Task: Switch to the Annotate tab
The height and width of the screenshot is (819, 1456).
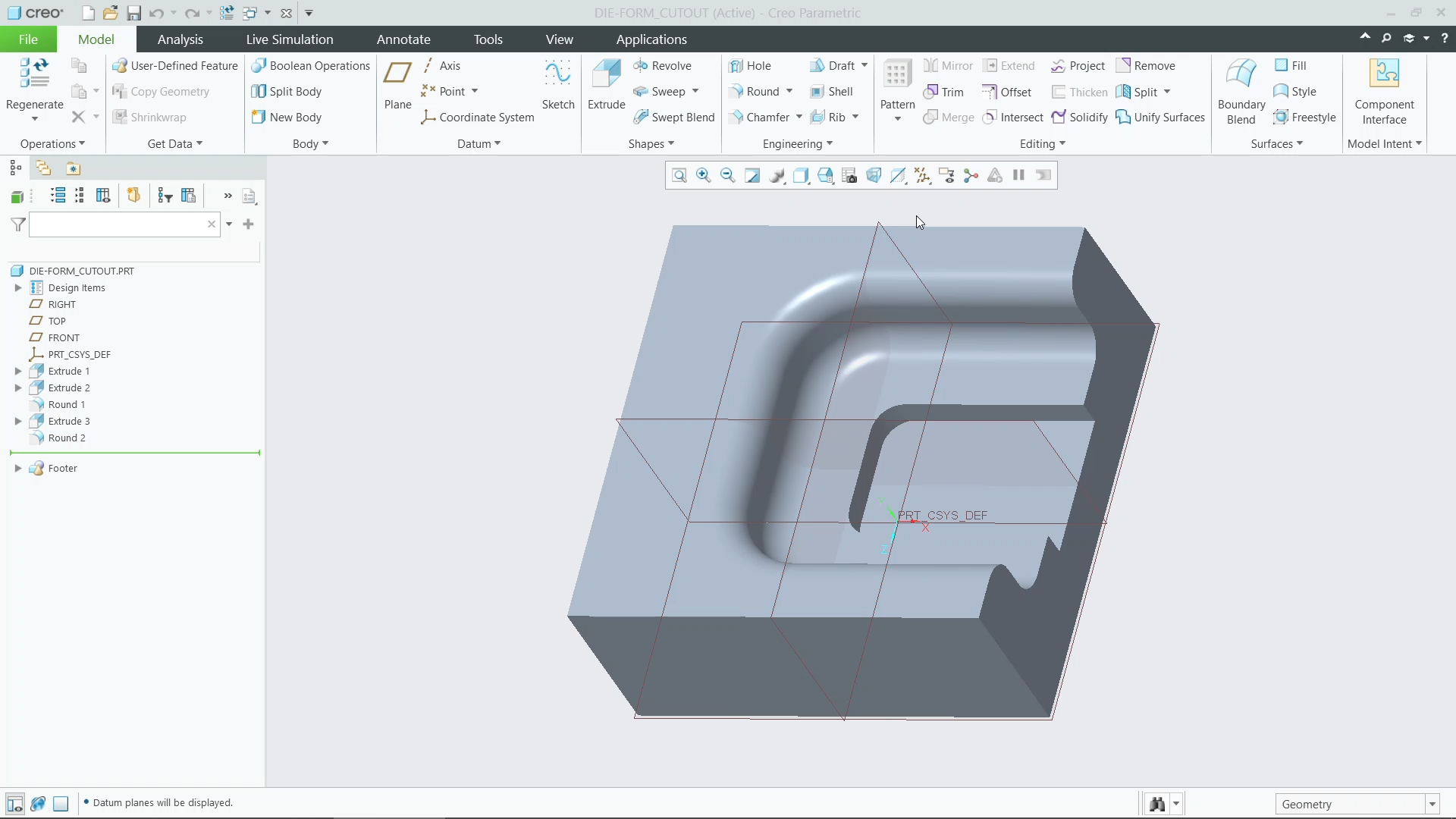Action: pos(403,39)
